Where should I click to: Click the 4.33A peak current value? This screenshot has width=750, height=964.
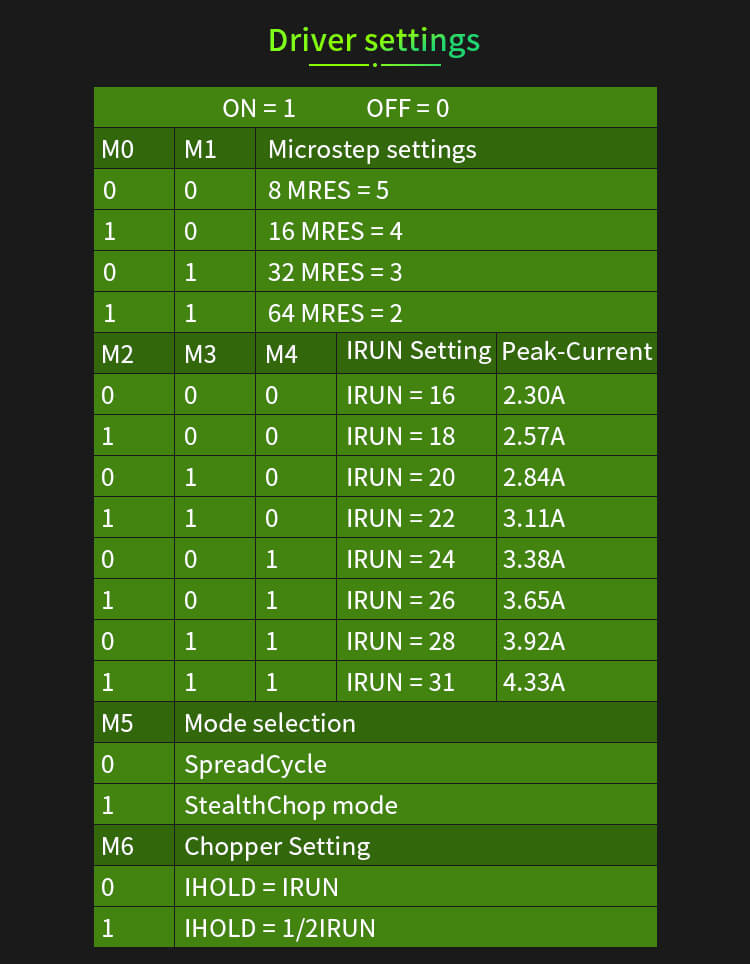click(534, 682)
